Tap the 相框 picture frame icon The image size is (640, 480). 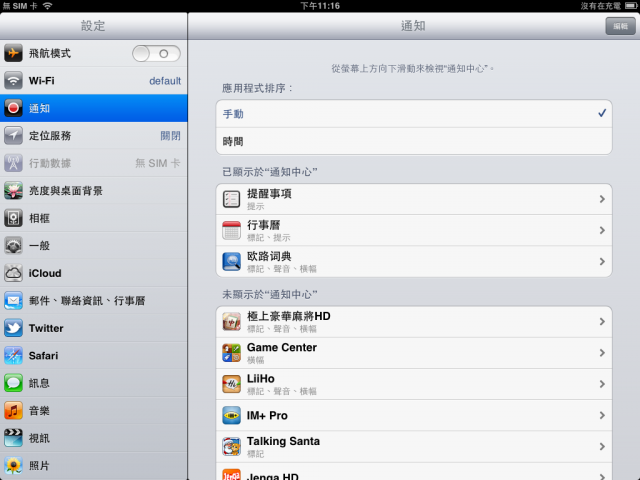[x=13, y=218]
